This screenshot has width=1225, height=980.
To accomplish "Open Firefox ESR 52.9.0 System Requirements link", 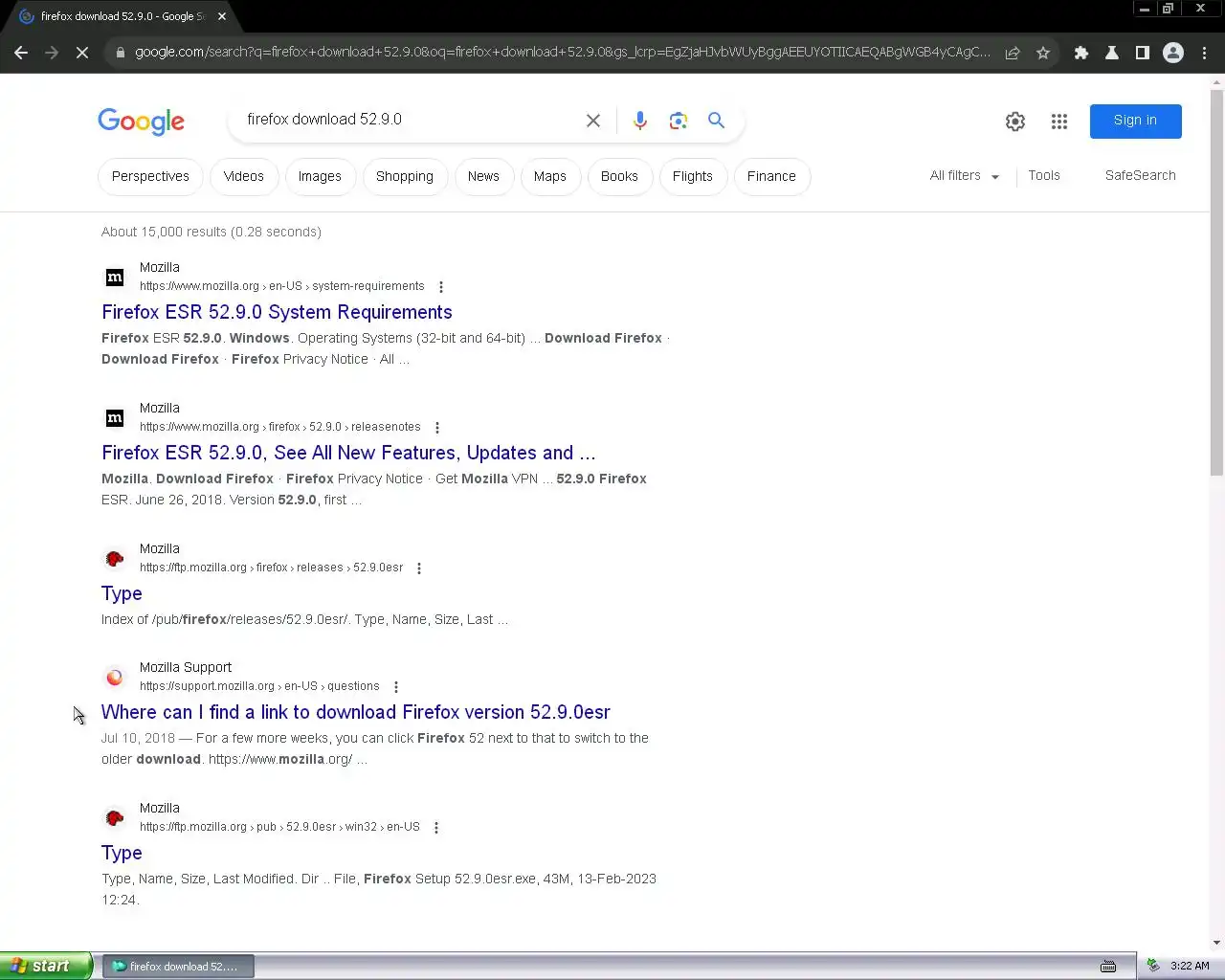I will (277, 312).
